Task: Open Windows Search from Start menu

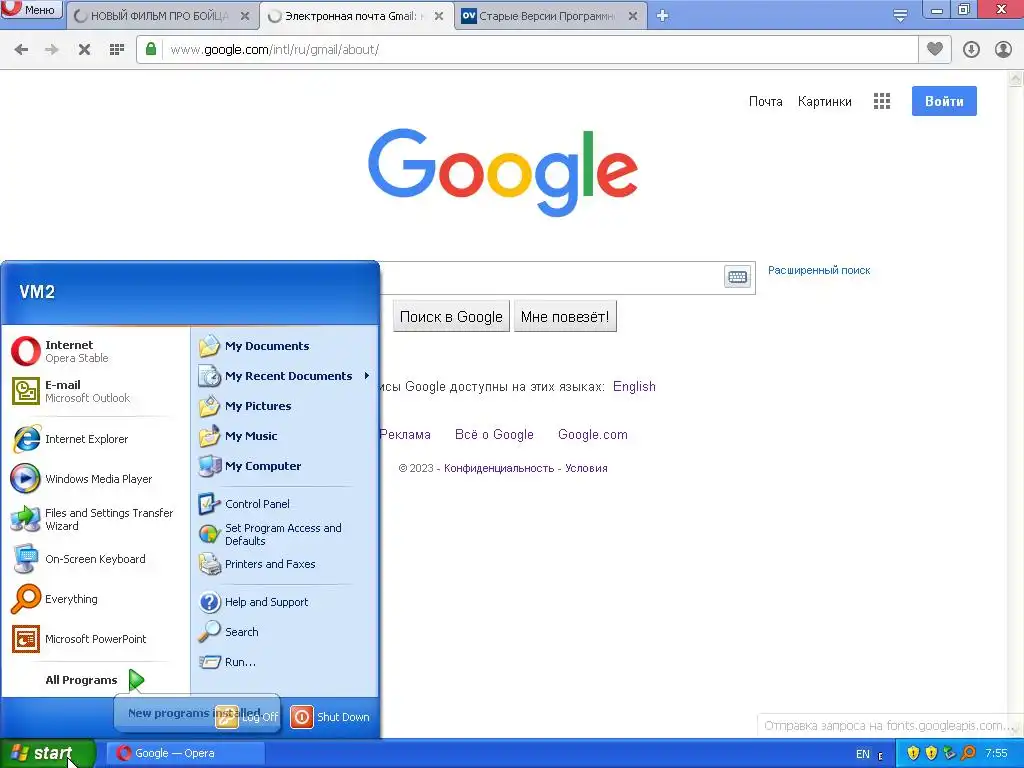Action: click(x=285, y=632)
